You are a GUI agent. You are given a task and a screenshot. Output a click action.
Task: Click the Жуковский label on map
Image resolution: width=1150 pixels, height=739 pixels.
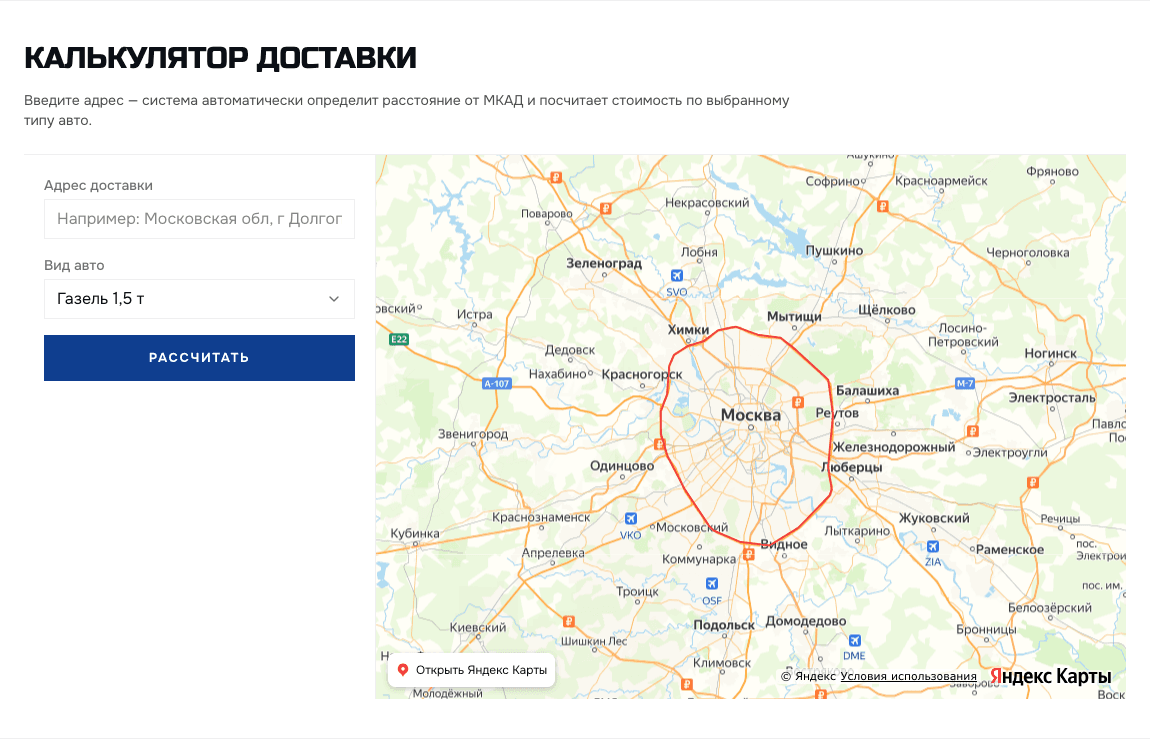coord(934,518)
